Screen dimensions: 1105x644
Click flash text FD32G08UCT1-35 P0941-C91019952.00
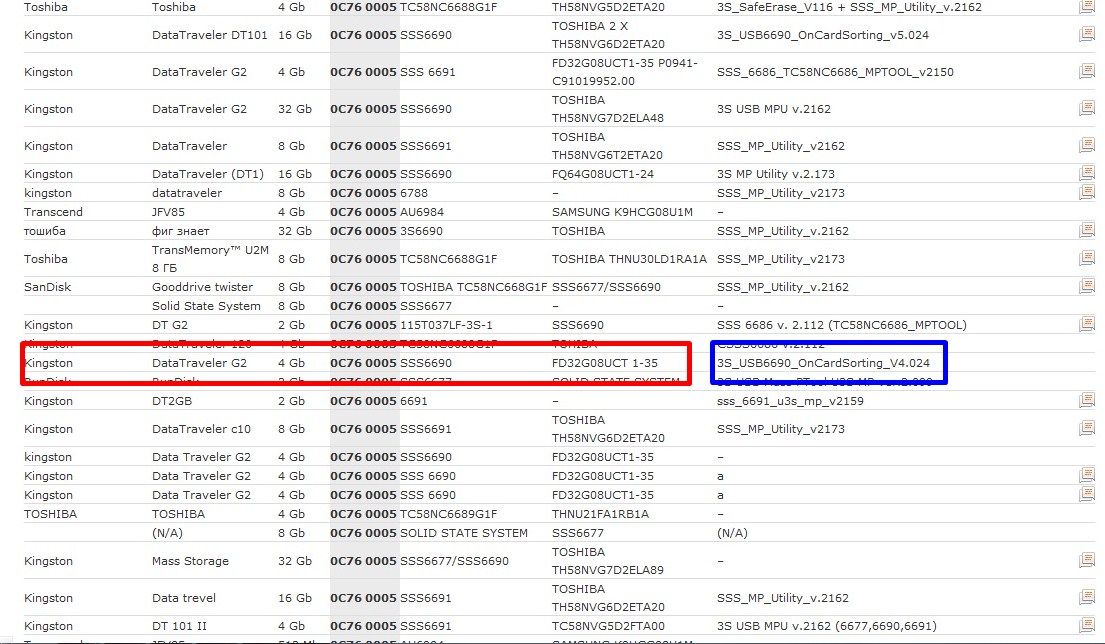[x=624, y=72]
